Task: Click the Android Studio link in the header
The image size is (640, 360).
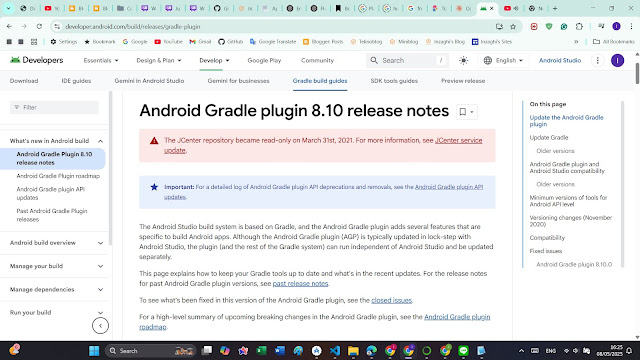Action: coord(560,60)
